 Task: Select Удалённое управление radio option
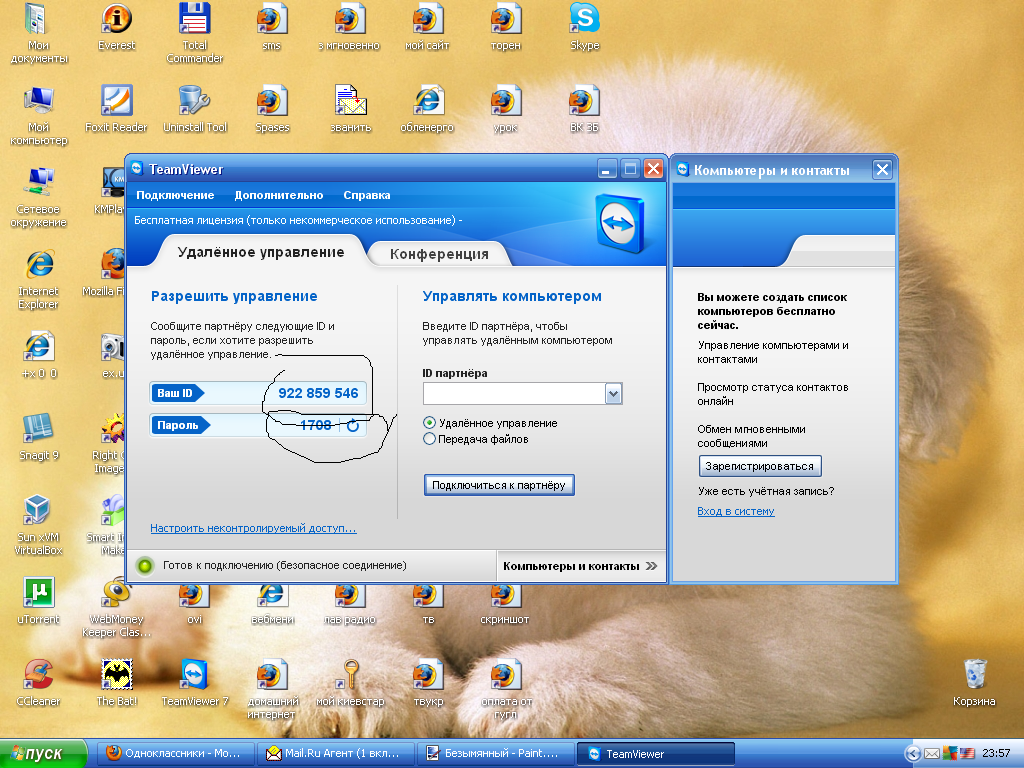click(x=429, y=423)
